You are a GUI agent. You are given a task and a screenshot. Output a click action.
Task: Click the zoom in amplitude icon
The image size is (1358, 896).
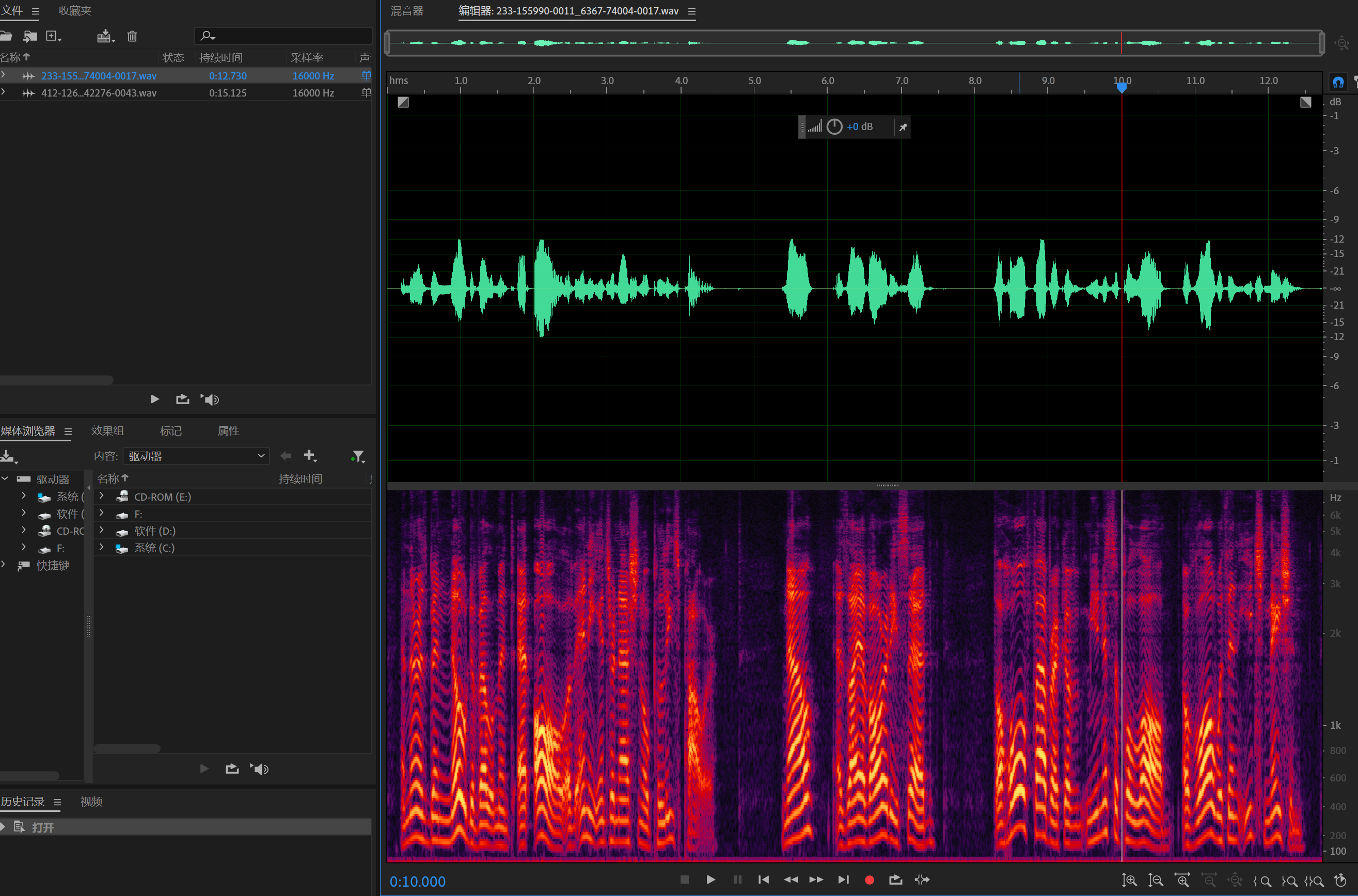pyautogui.click(x=1129, y=881)
